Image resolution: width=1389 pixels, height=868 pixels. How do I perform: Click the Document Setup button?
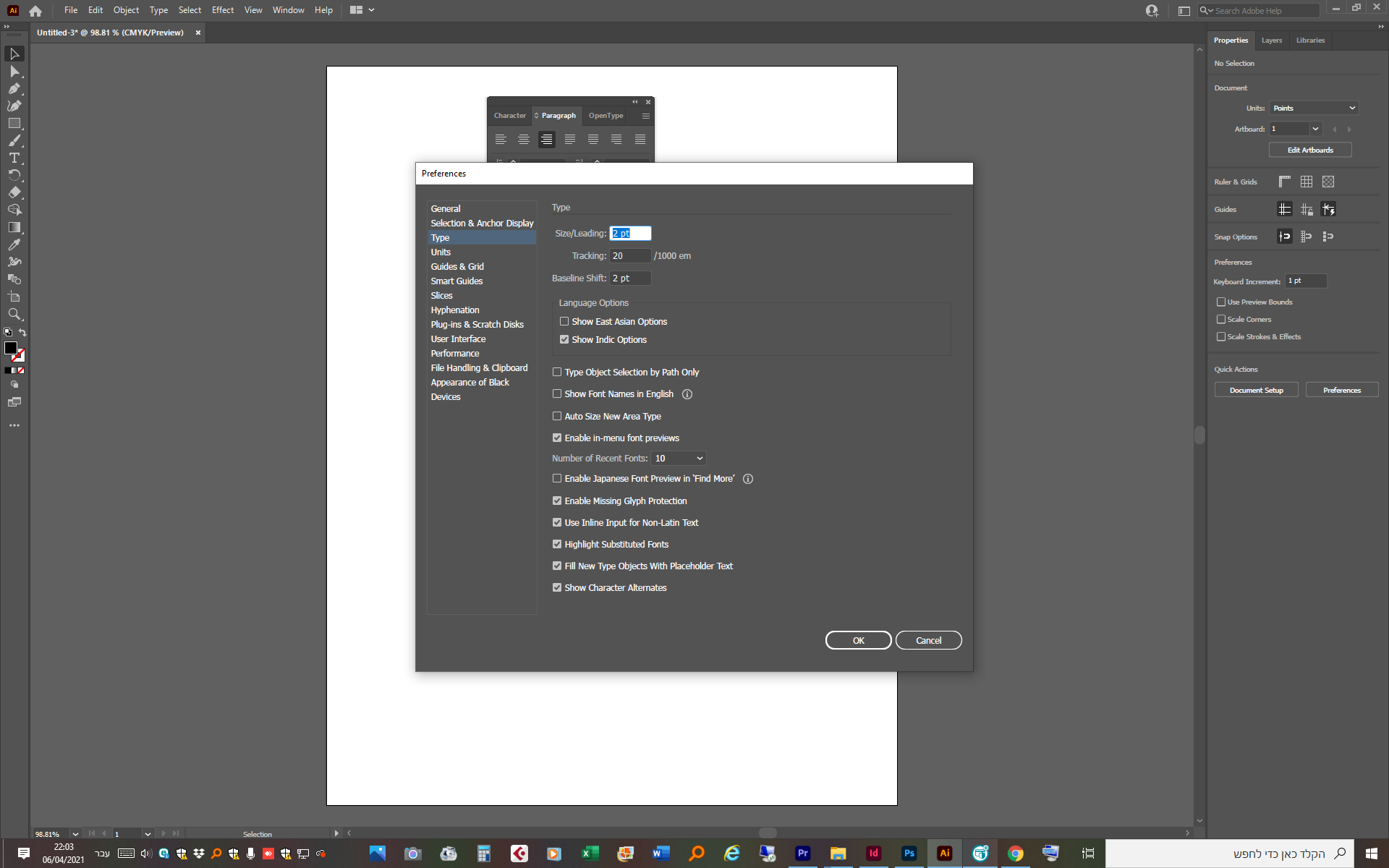click(1256, 390)
